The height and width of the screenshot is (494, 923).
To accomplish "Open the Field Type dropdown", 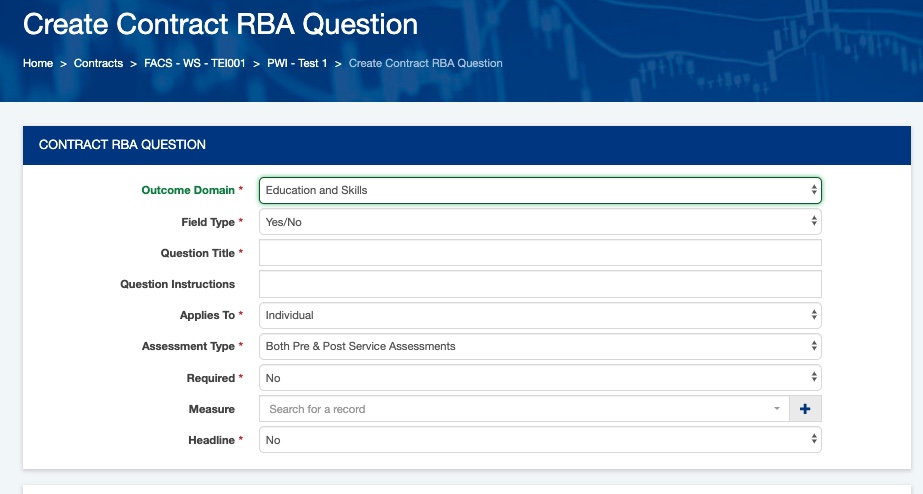I will click(540, 222).
